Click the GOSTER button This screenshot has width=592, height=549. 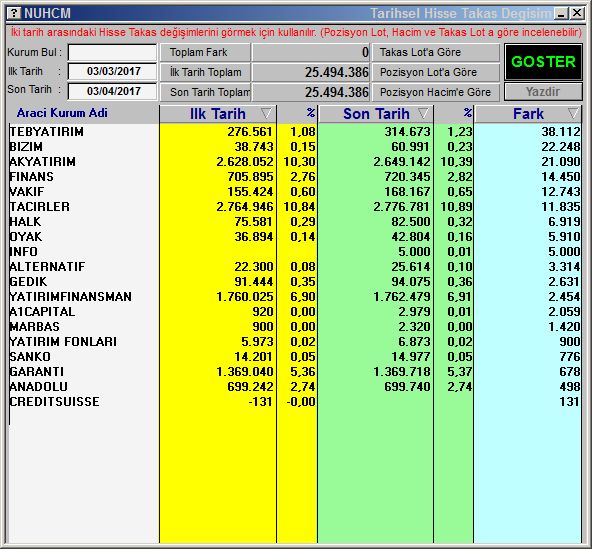click(543, 62)
